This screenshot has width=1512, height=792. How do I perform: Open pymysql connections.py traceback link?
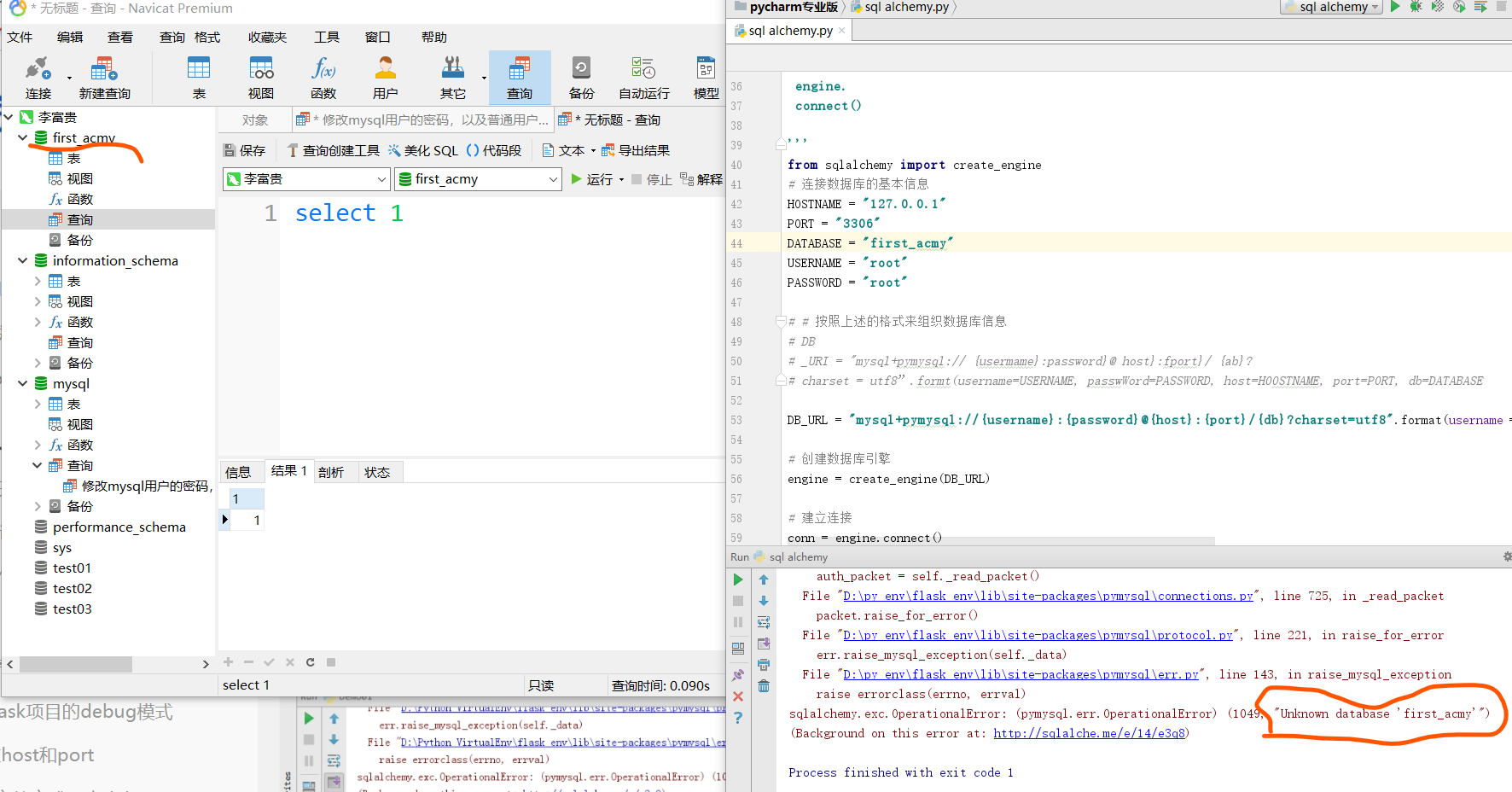click(1048, 596)
